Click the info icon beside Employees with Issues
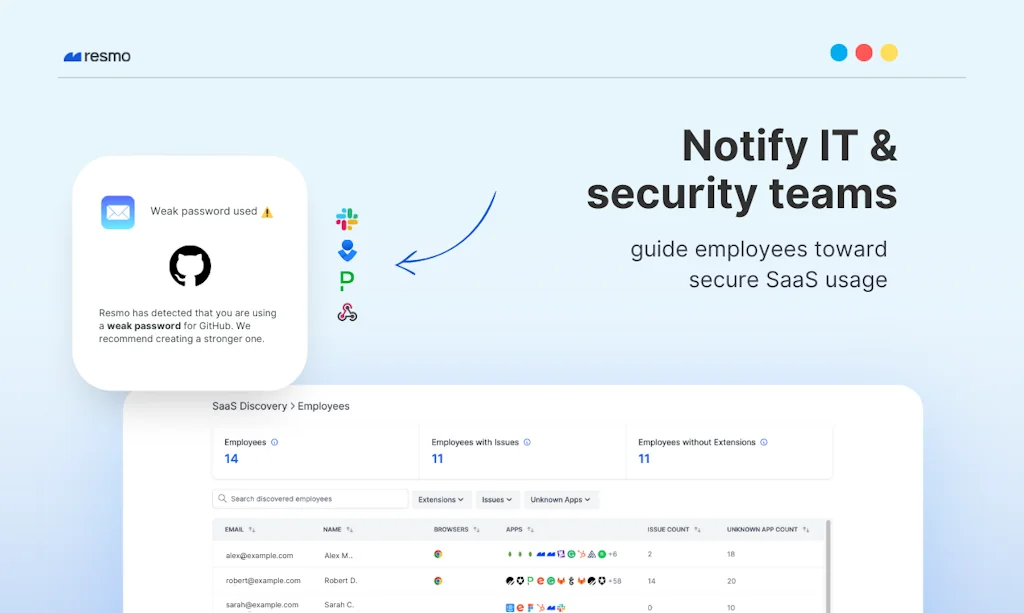Viewport: 1024px width, 613px height. [x=527, y=442]
